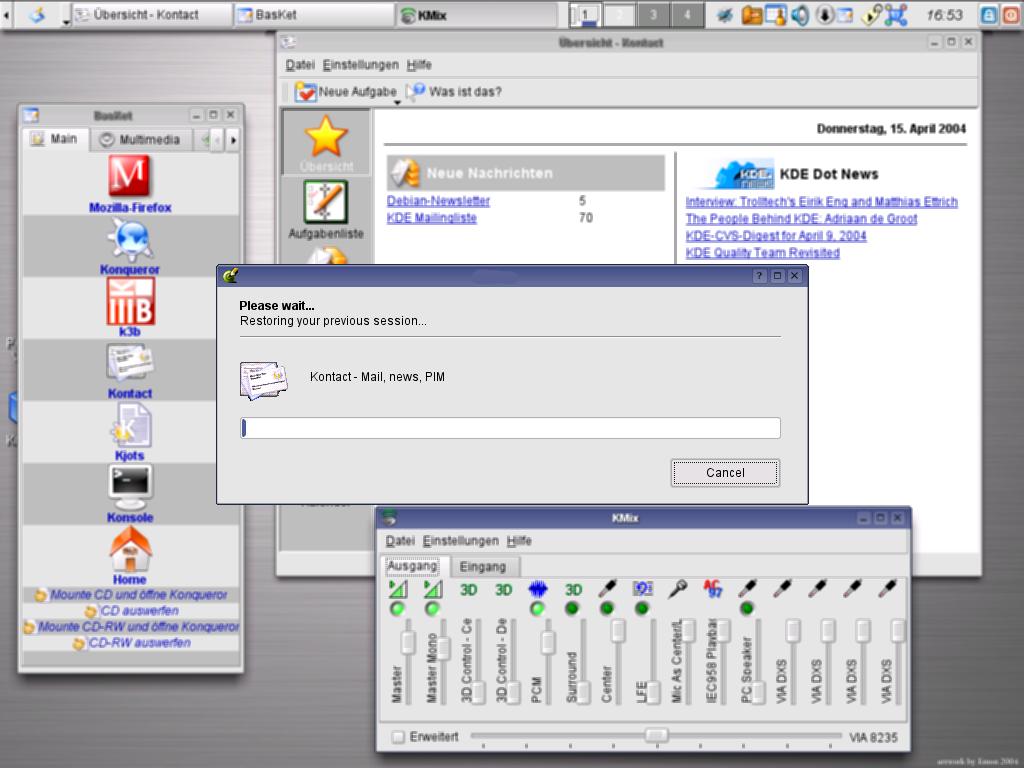
Task: Open Neue Aufgabe dropdown arrow
Action: point(396,103)
